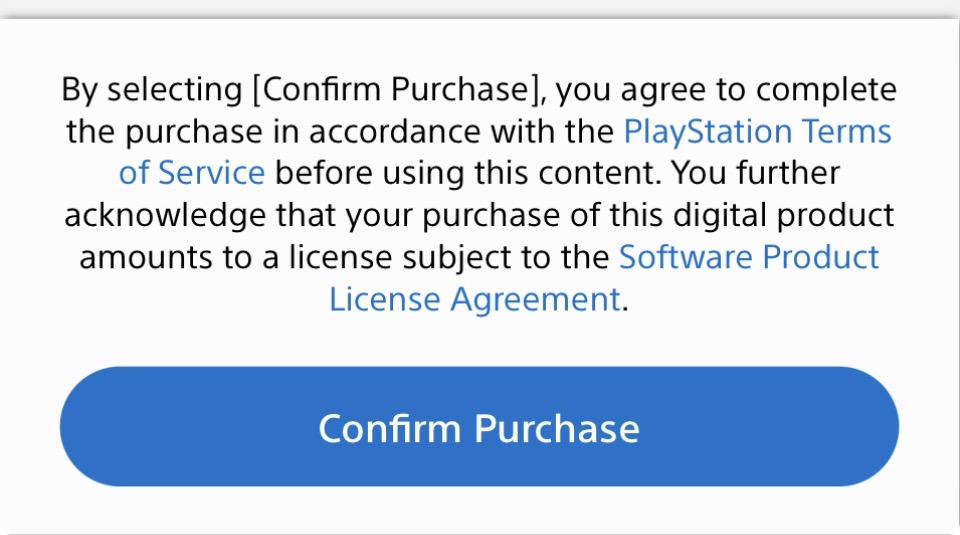Click the "you agree to complete" text
Viewport: 960px width, 535px height.
(726, 90)
